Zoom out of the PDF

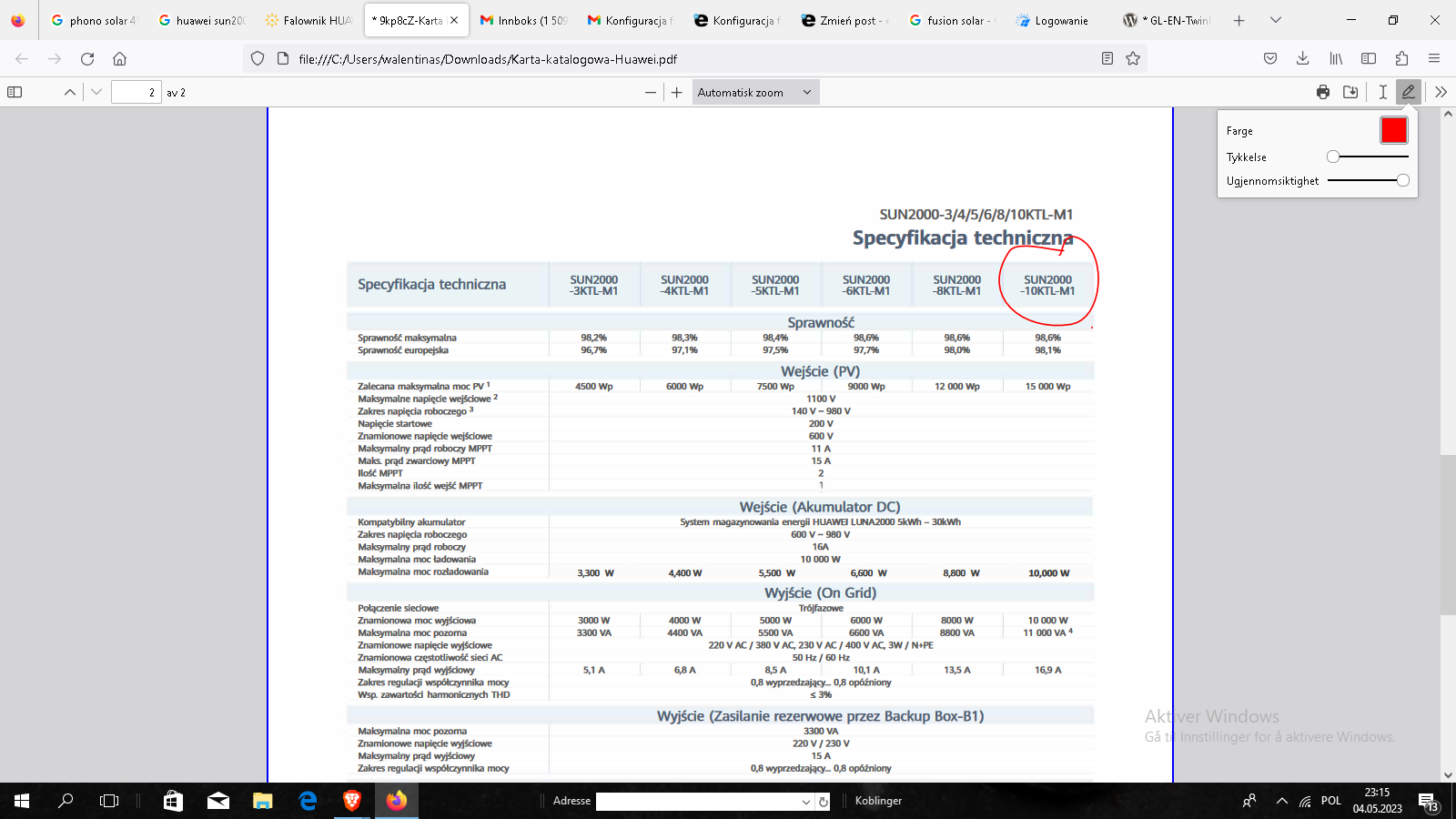coord(650,92)
